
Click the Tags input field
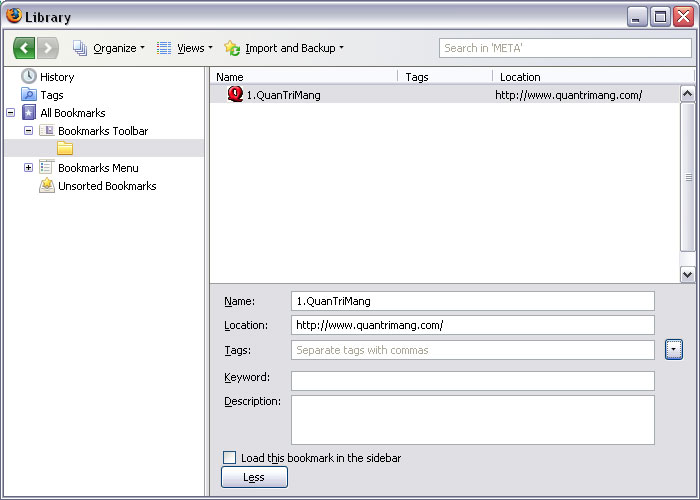473,350
